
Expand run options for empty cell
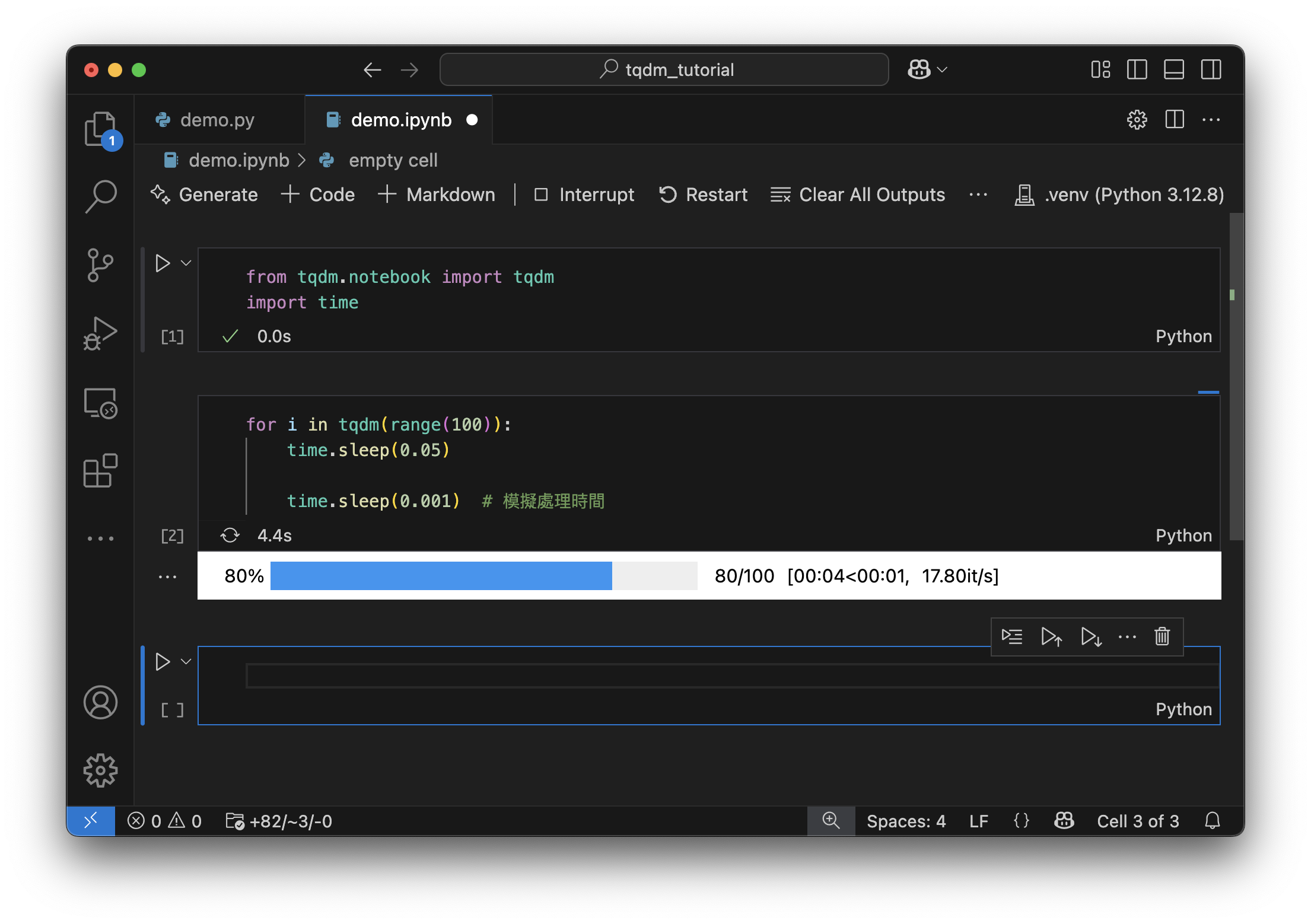click(x=186, y=661)
